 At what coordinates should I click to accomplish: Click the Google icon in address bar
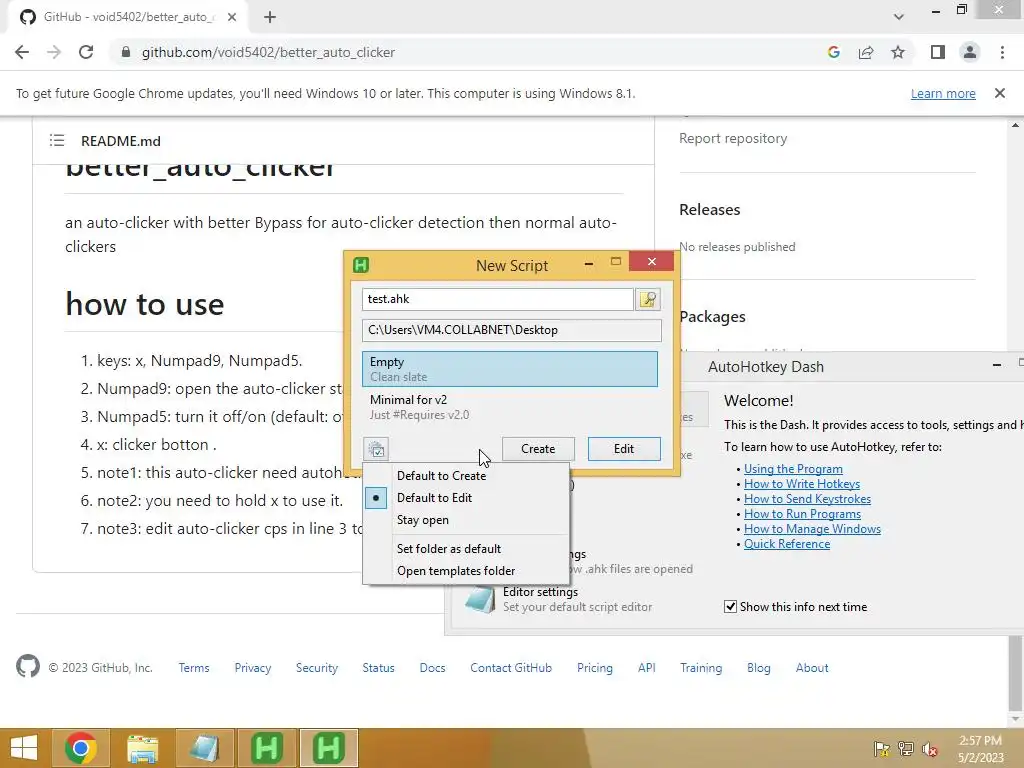[x=833, y=52]
